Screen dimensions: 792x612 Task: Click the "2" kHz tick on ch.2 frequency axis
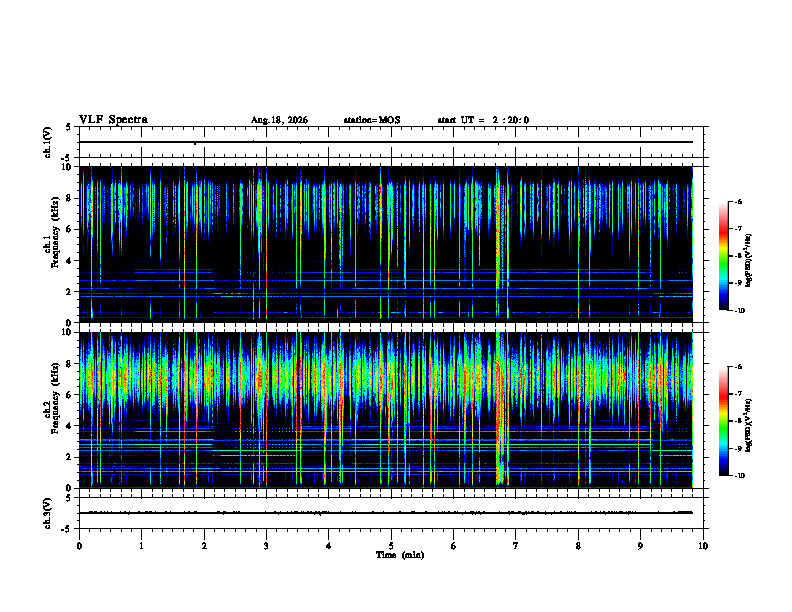(x=70, y=457)
